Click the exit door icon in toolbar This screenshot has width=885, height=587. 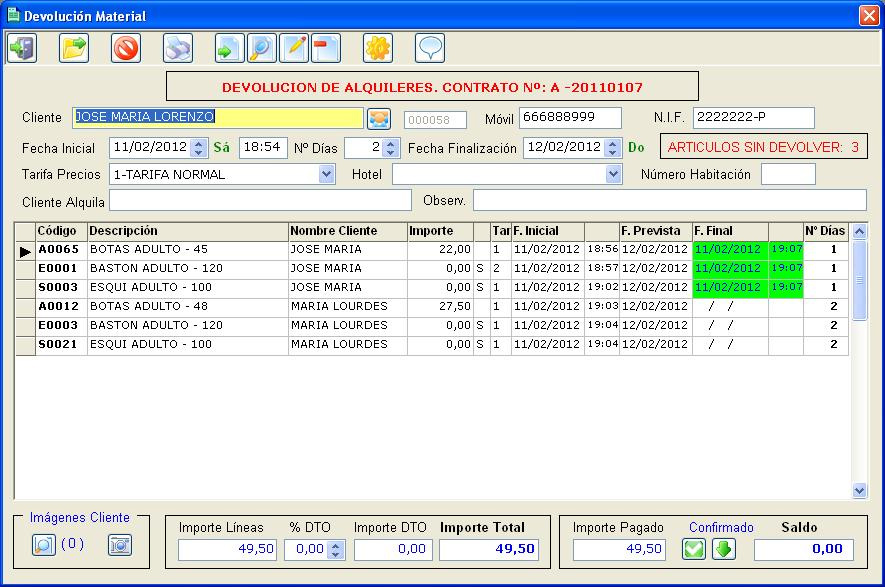22,48
